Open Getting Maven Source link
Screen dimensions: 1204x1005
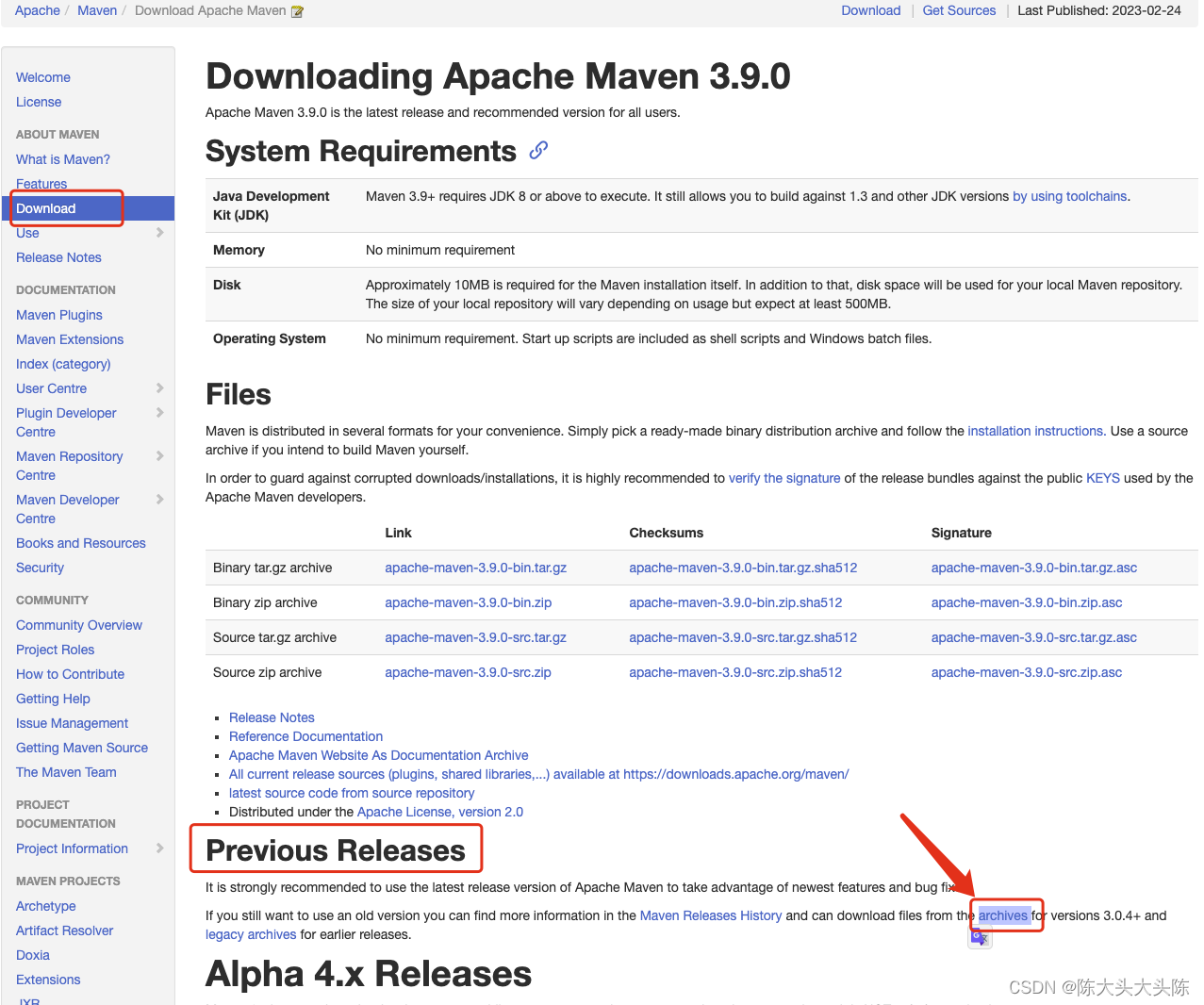[x=82, y=748]
